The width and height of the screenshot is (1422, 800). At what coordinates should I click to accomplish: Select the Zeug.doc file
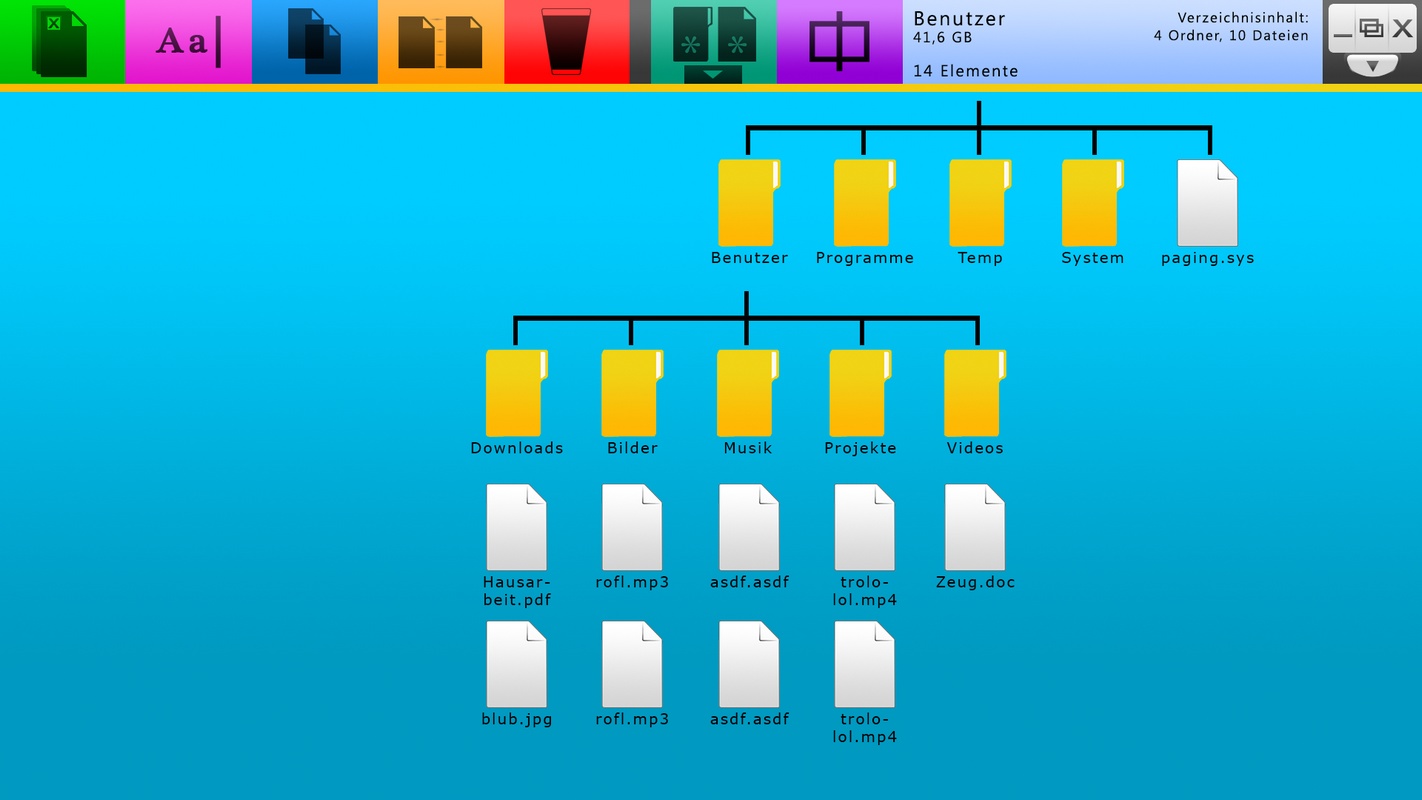(975, 528)
